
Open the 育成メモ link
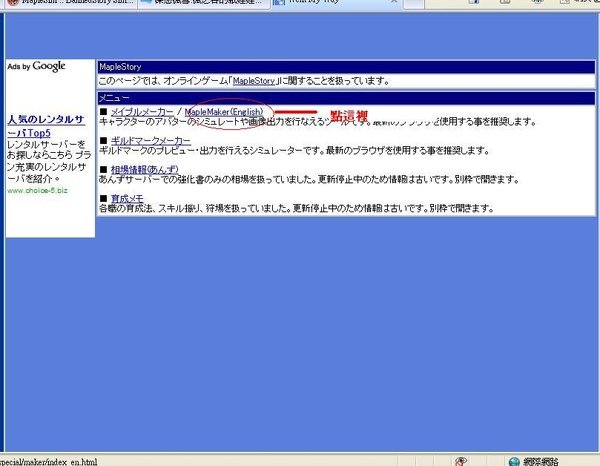[127, 198]
